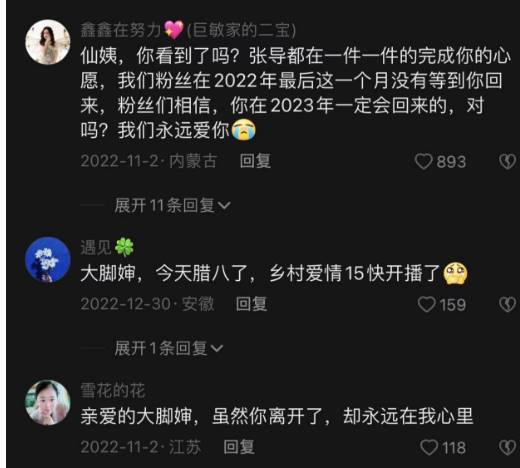Click the chevron next to 展开1条回复

[x=217, y=349]
